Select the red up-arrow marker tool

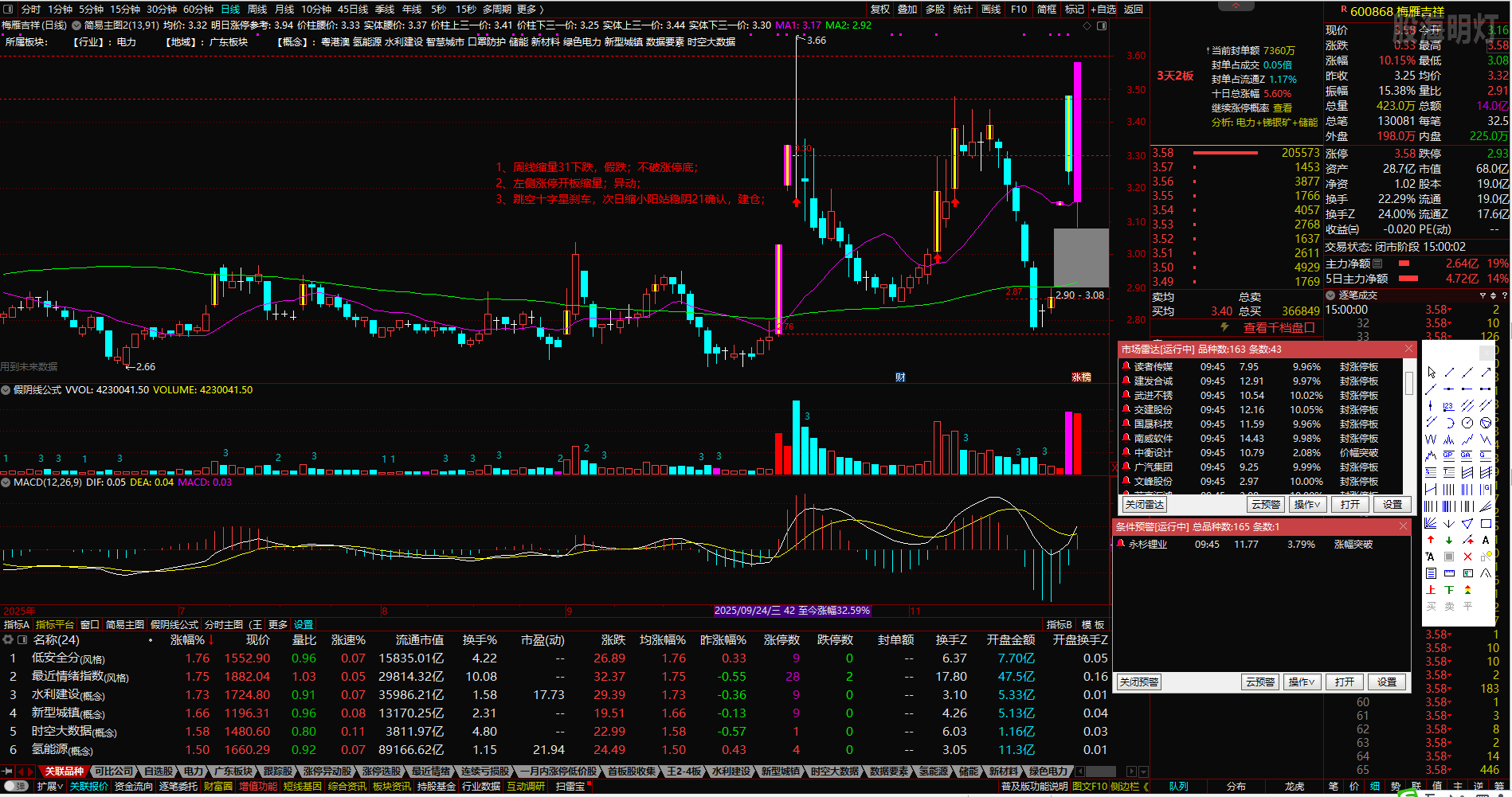tap(1431, 540)
